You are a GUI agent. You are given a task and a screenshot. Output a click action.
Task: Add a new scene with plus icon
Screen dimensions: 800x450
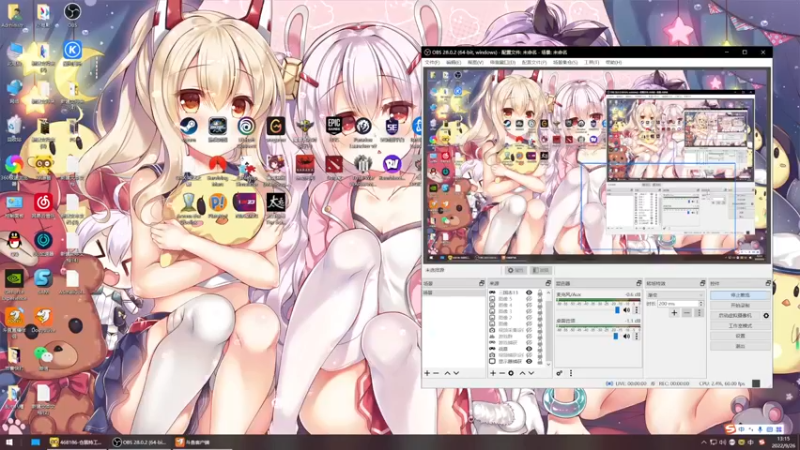click(427, 373)
